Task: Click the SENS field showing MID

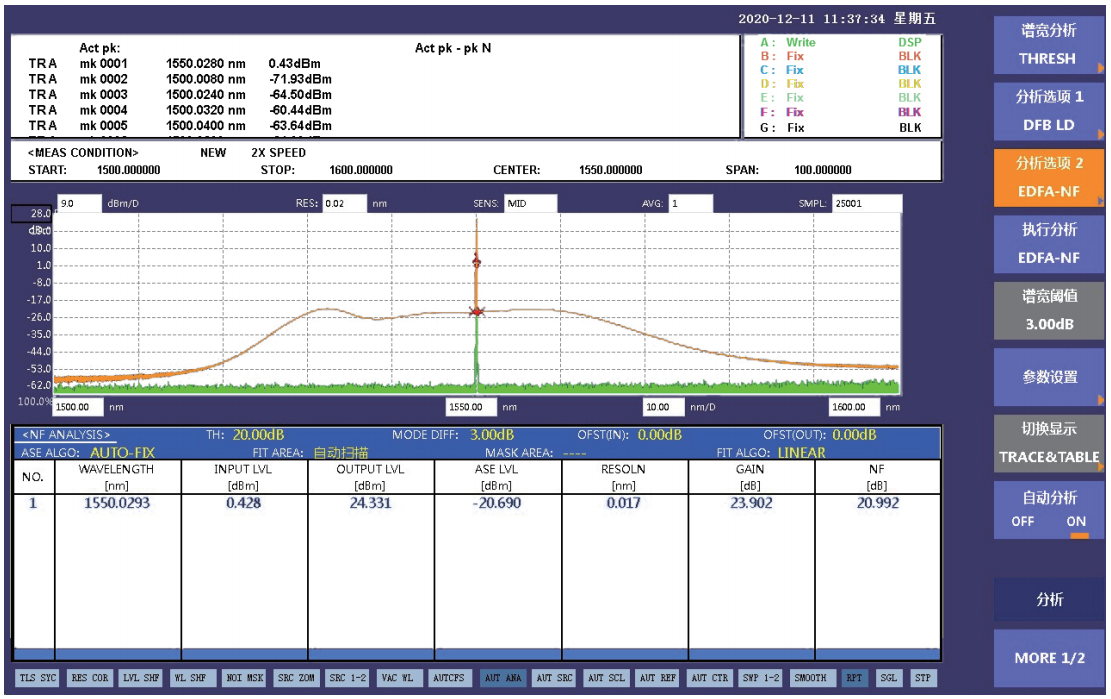Action: point(531,203)
